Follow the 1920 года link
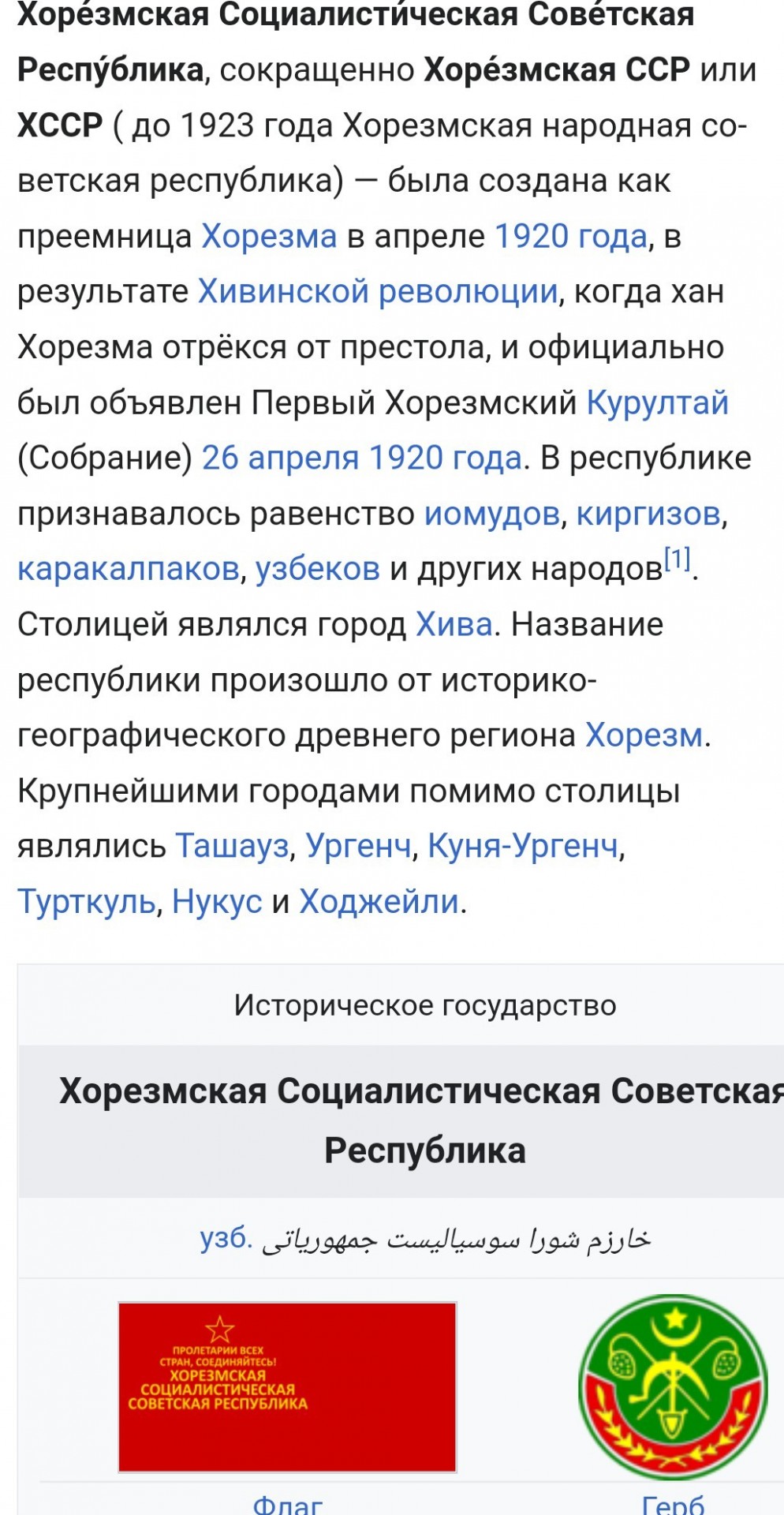Viewport: 784px width, 1515px height. [x=571, y=237]
